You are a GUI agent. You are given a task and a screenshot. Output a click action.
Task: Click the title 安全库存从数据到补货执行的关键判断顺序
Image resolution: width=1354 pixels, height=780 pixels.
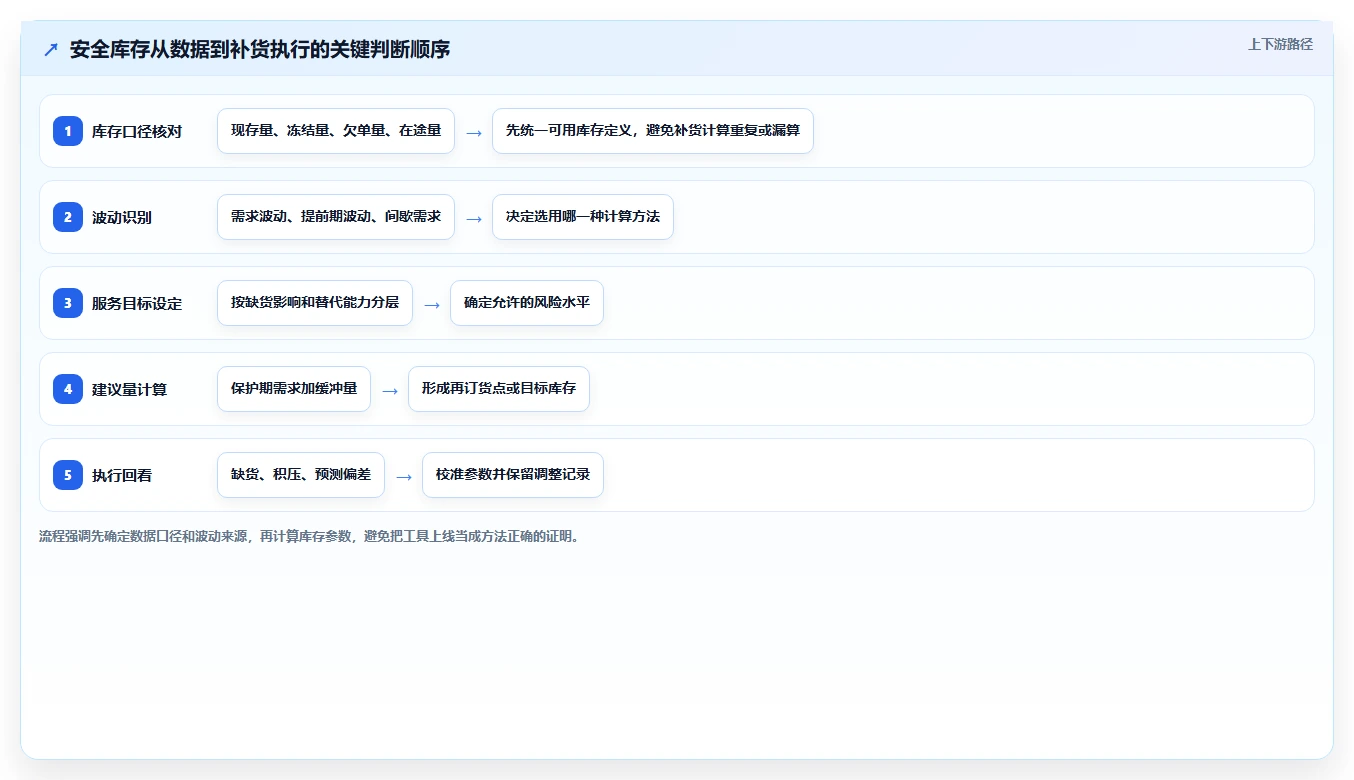[260, 49]
